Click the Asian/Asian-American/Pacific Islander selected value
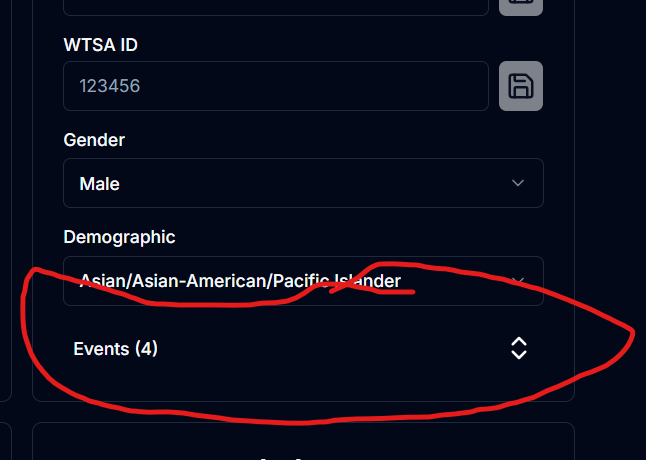The width and height of the screenshot is (646, 460). coord(240,281)
